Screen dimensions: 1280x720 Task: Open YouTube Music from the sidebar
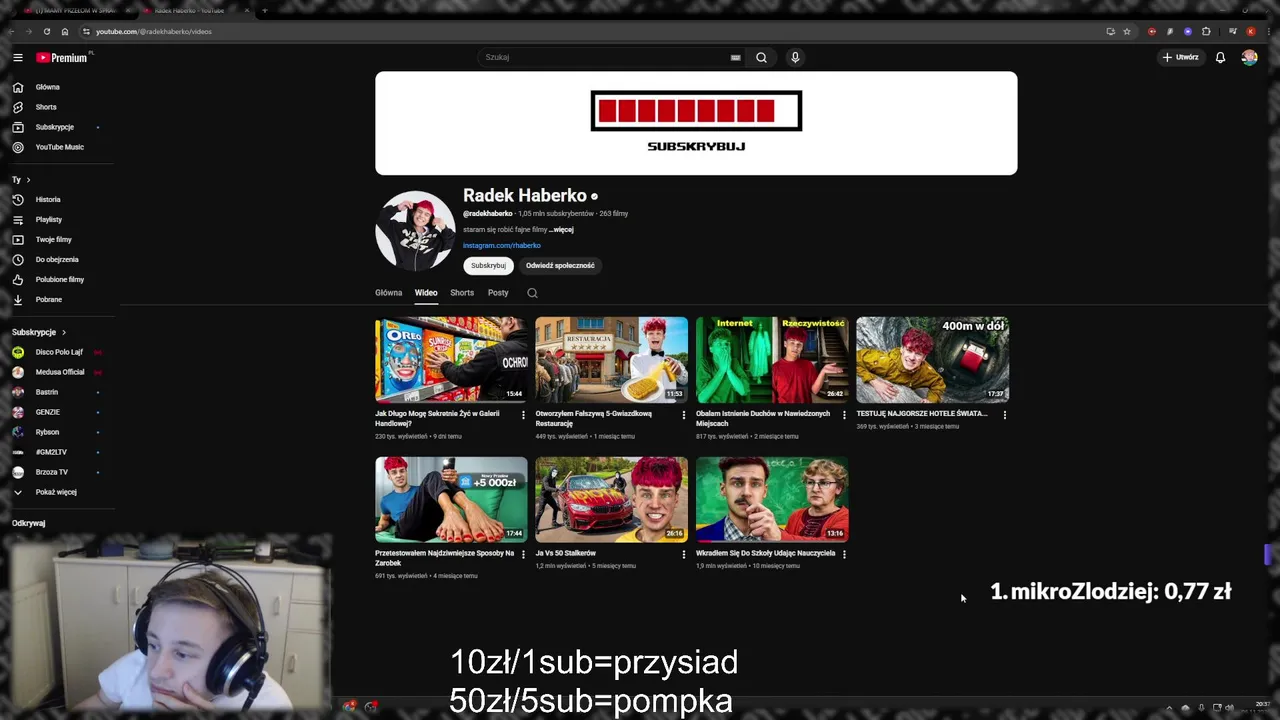point(58,147)
